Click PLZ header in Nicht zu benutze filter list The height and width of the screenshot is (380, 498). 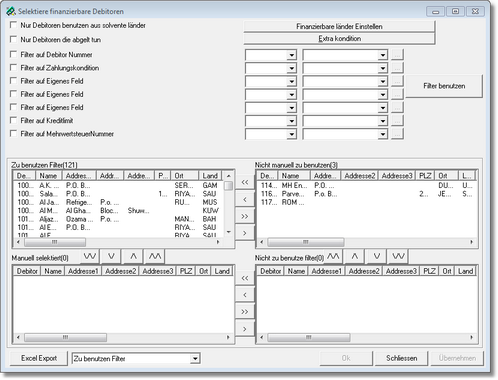pos(429,271)
